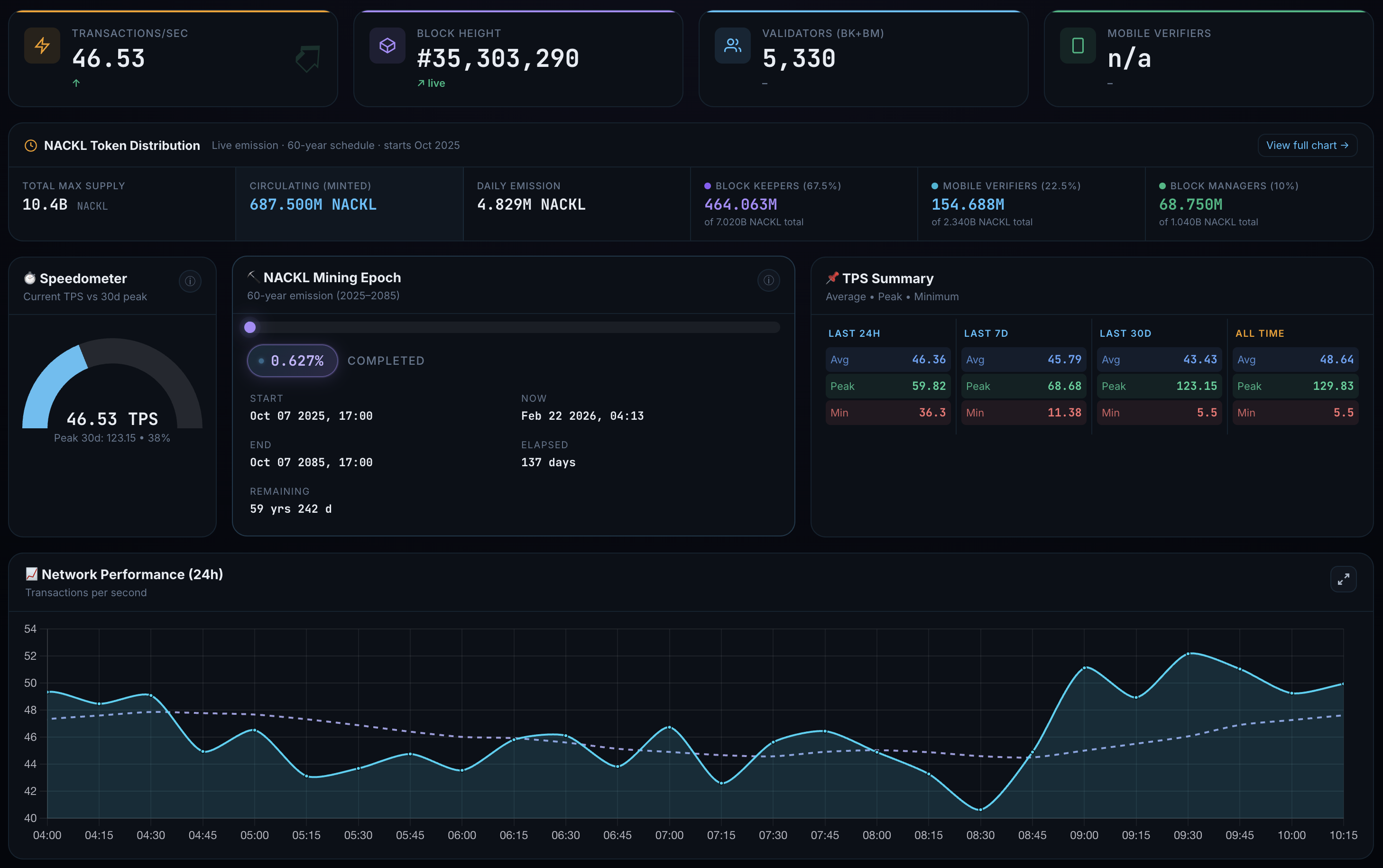Image resolution: width=1383 pixels, height=868 pixels.
Task: Select the Block Keepers (67.5%) distribution cell
Action: point(803,203)
